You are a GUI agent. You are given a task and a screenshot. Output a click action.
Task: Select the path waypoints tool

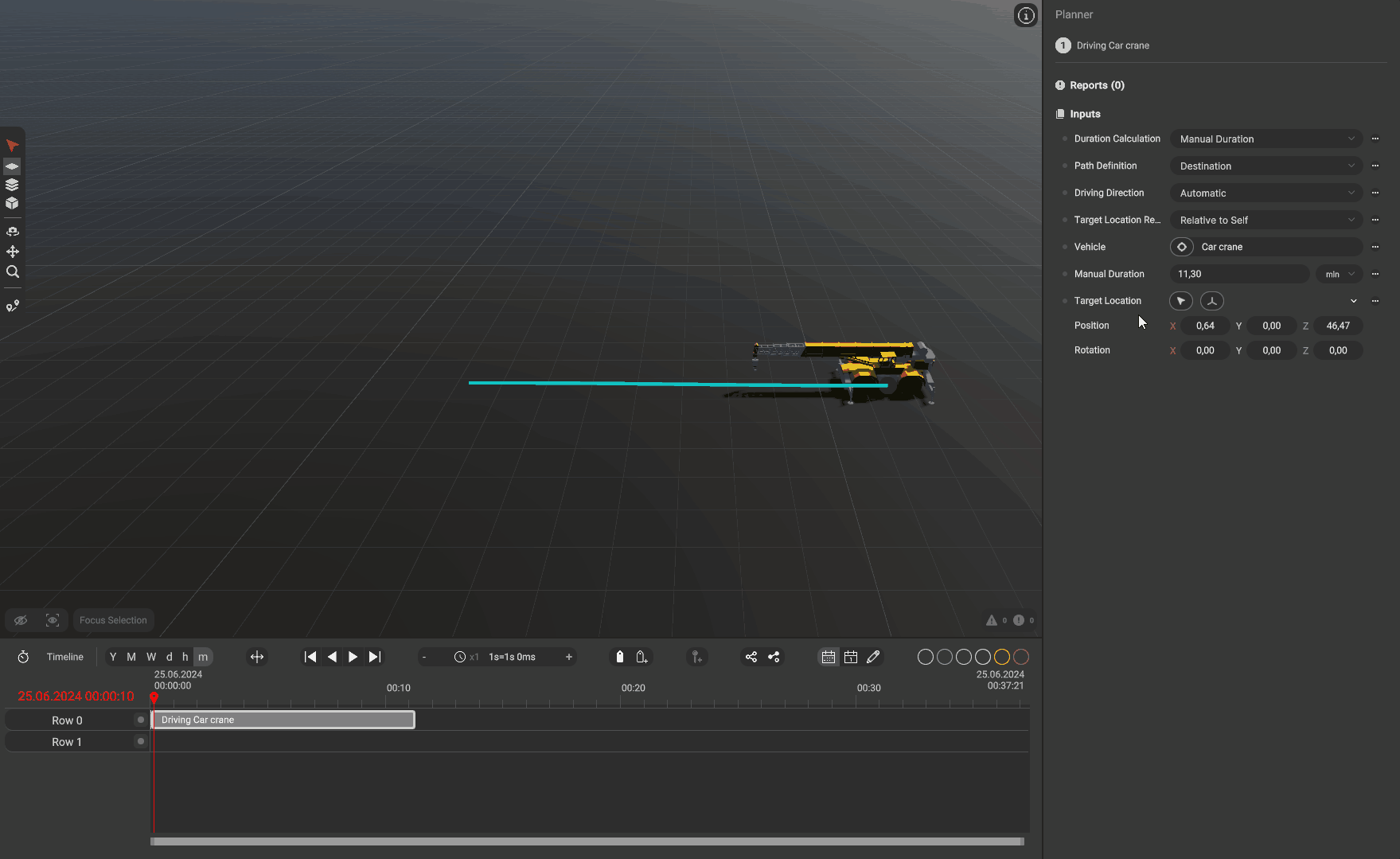(x=13, y=307)
